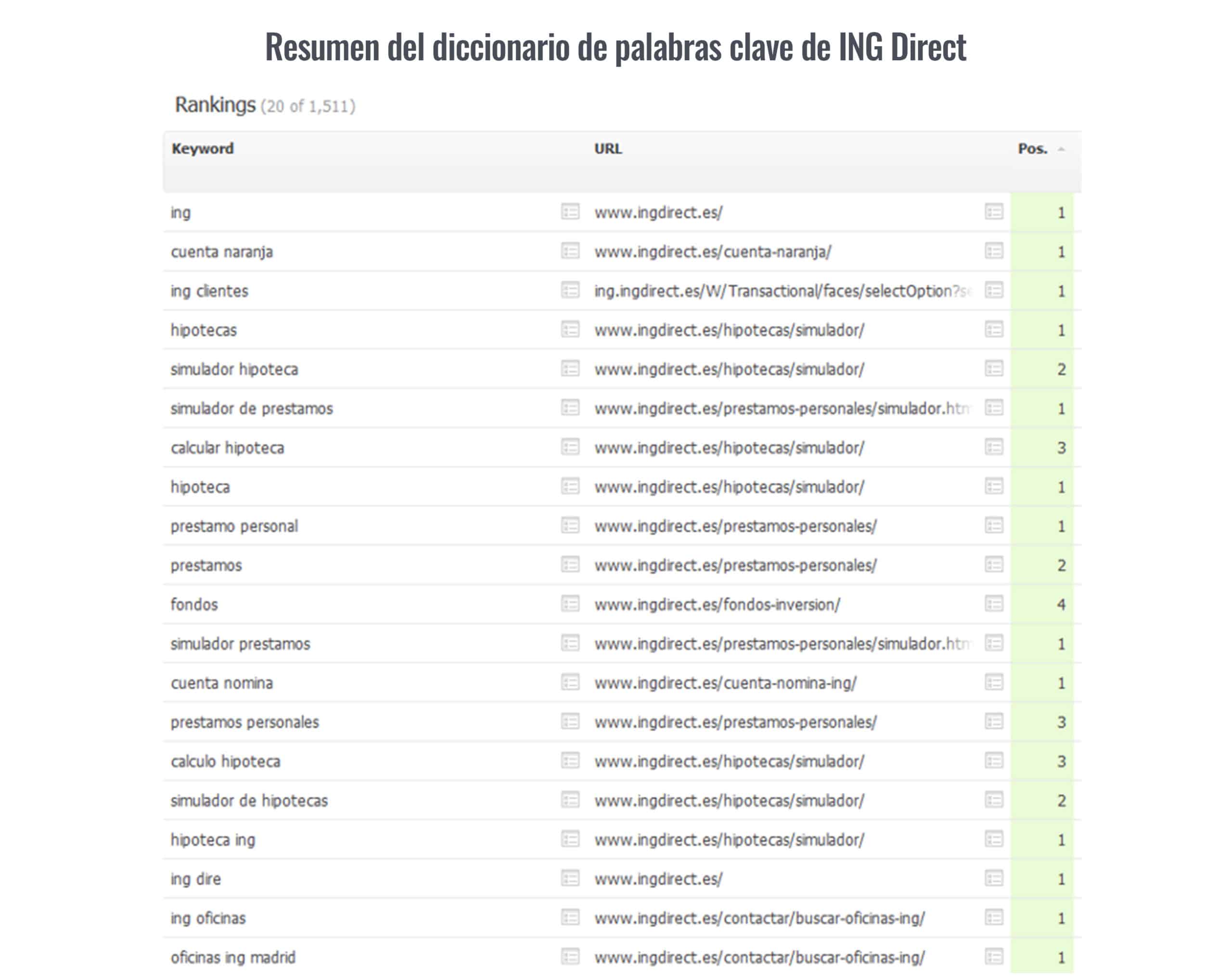1232x977 pixels.
Task: Select the keyword 'prestamos personales'
Action: coord(244,722)
